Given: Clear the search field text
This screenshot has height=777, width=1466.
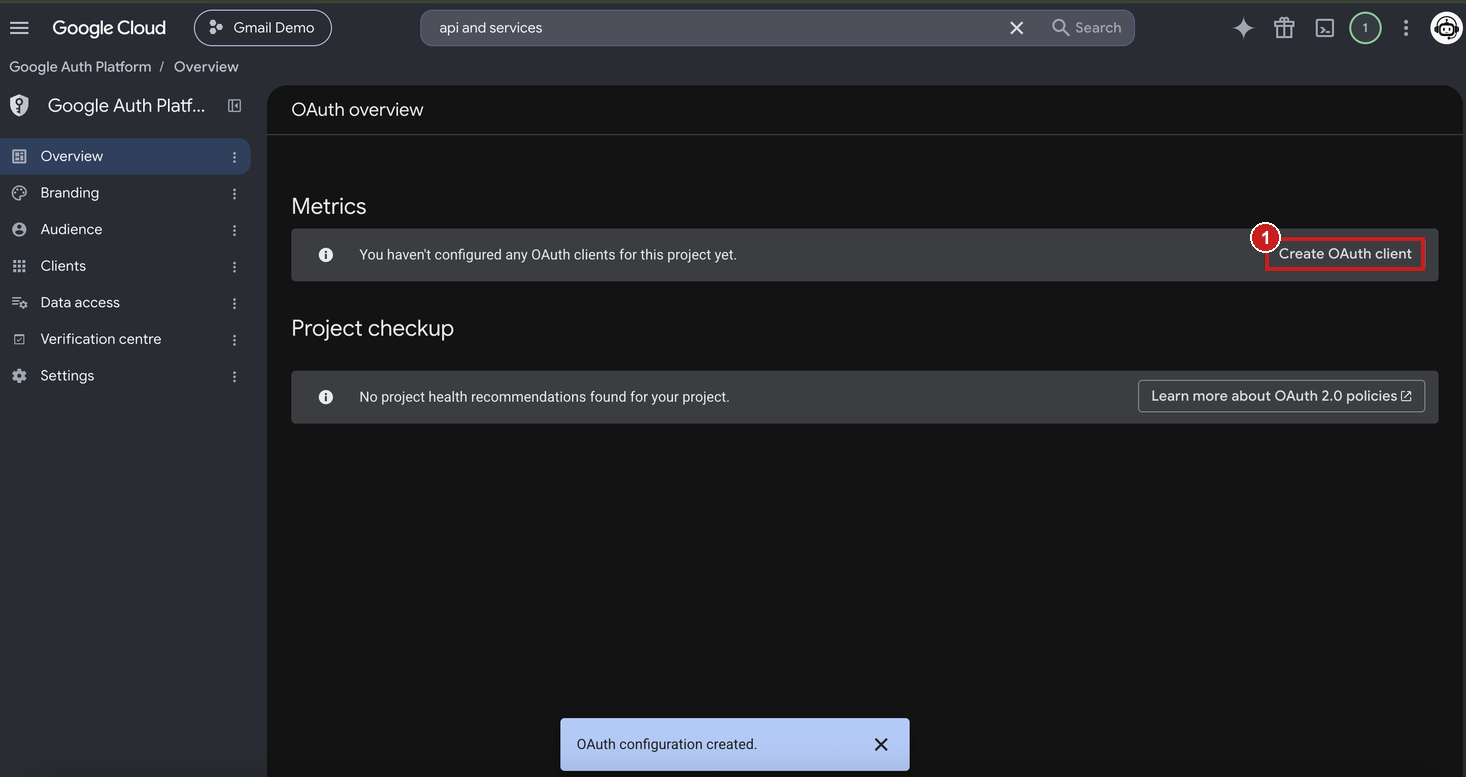Looking at the screenshot, I should tap(1017, 28).
